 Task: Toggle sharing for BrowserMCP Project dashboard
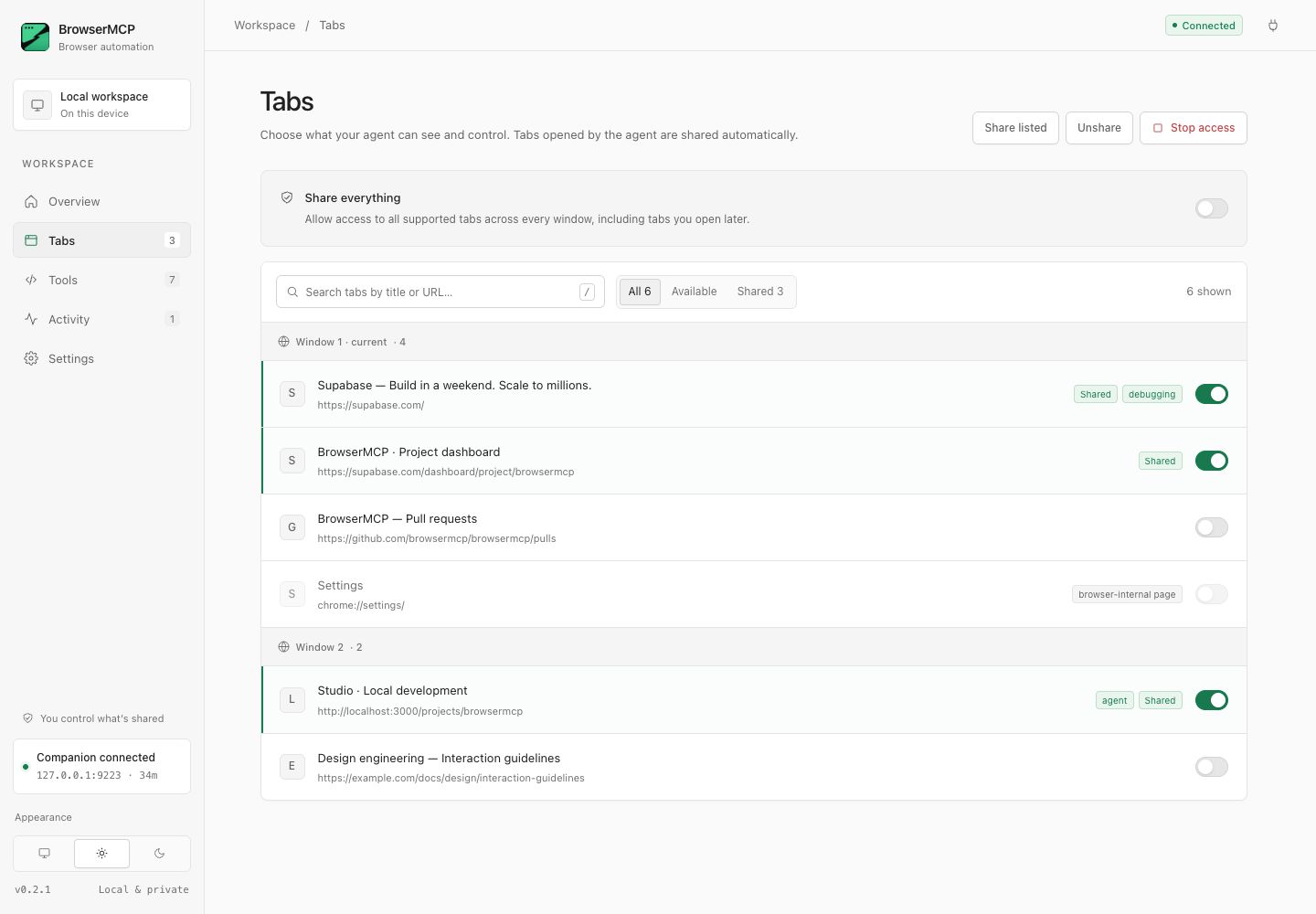1212,461
